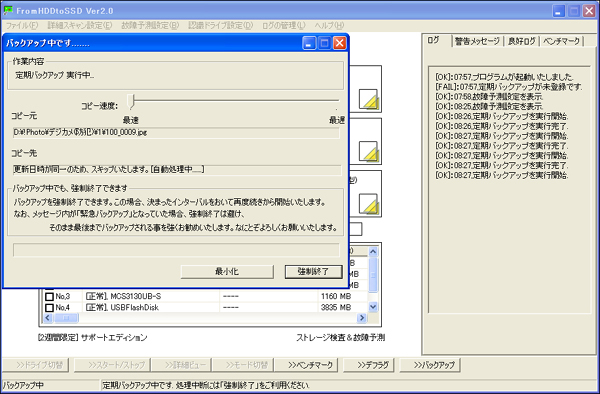The height and width of the screenshot is (394, 600).
Task: Open the 詳細スキャン設定(E) menu
Action: click(x=80, y=26)
